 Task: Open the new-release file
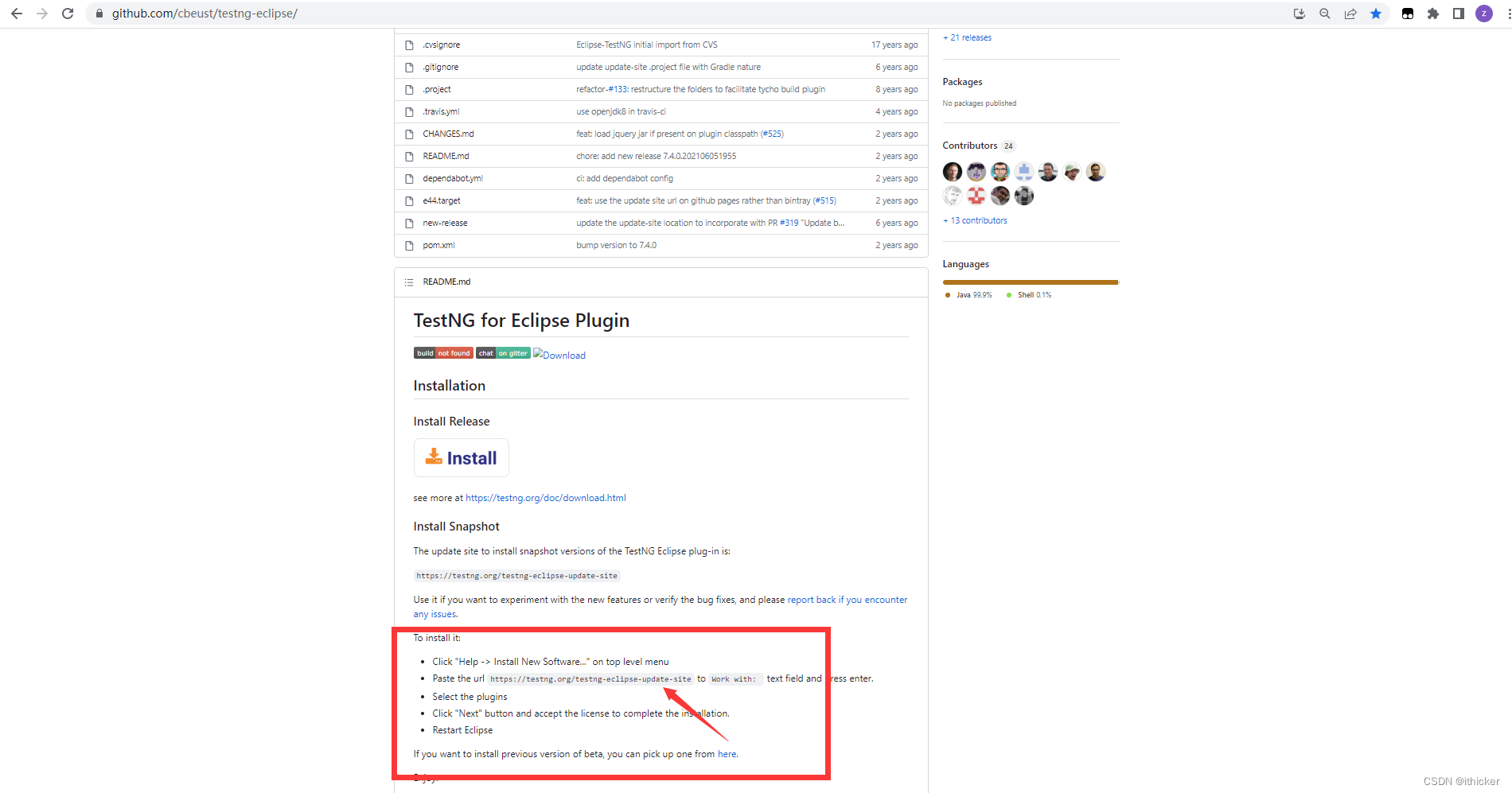(x=445, y=223)
